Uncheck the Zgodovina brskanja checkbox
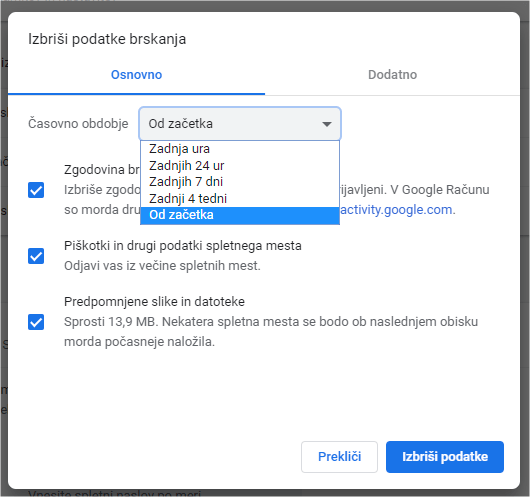 [36, 190]
